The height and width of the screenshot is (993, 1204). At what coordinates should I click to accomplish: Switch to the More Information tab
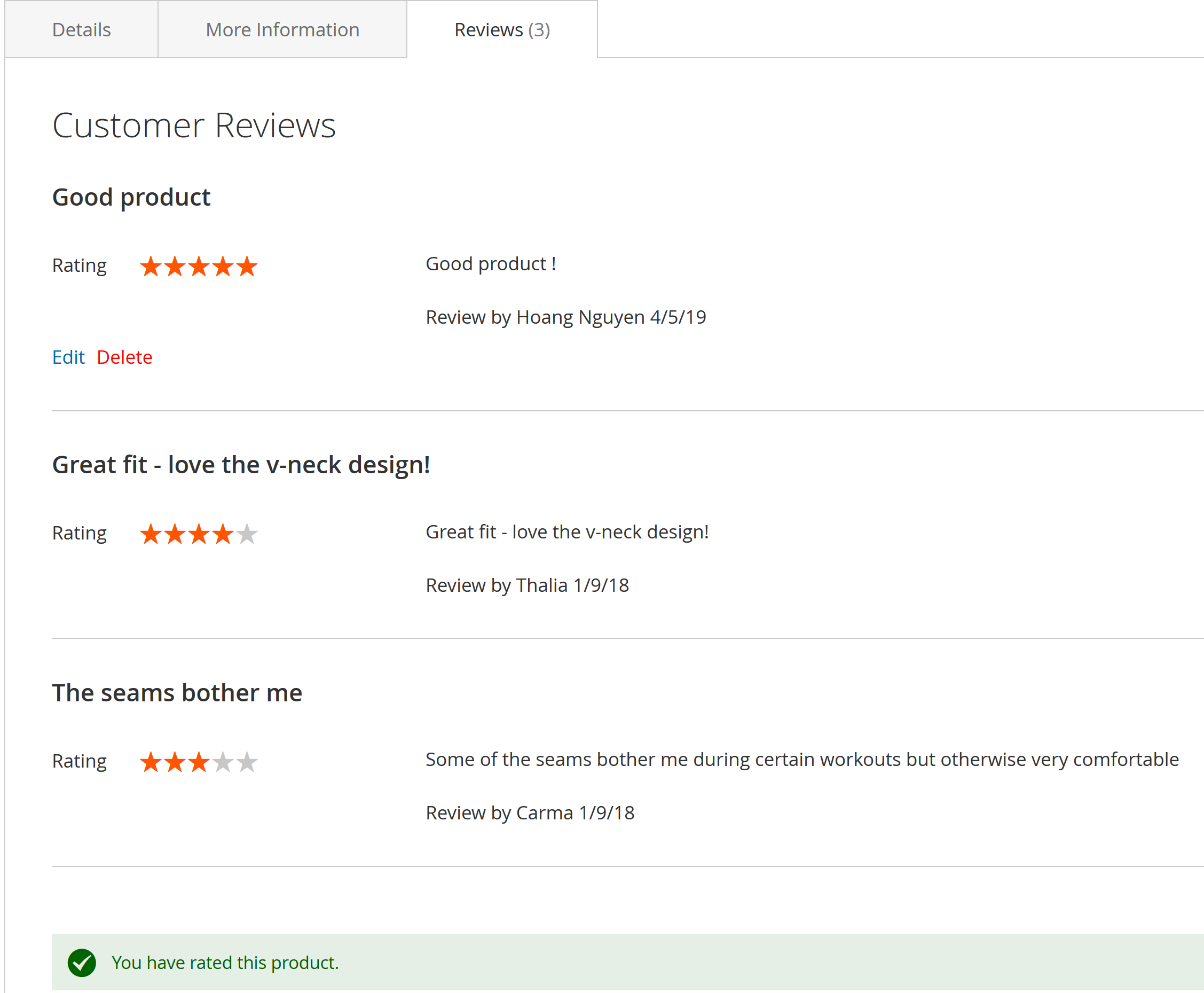(x=282, y=29)
